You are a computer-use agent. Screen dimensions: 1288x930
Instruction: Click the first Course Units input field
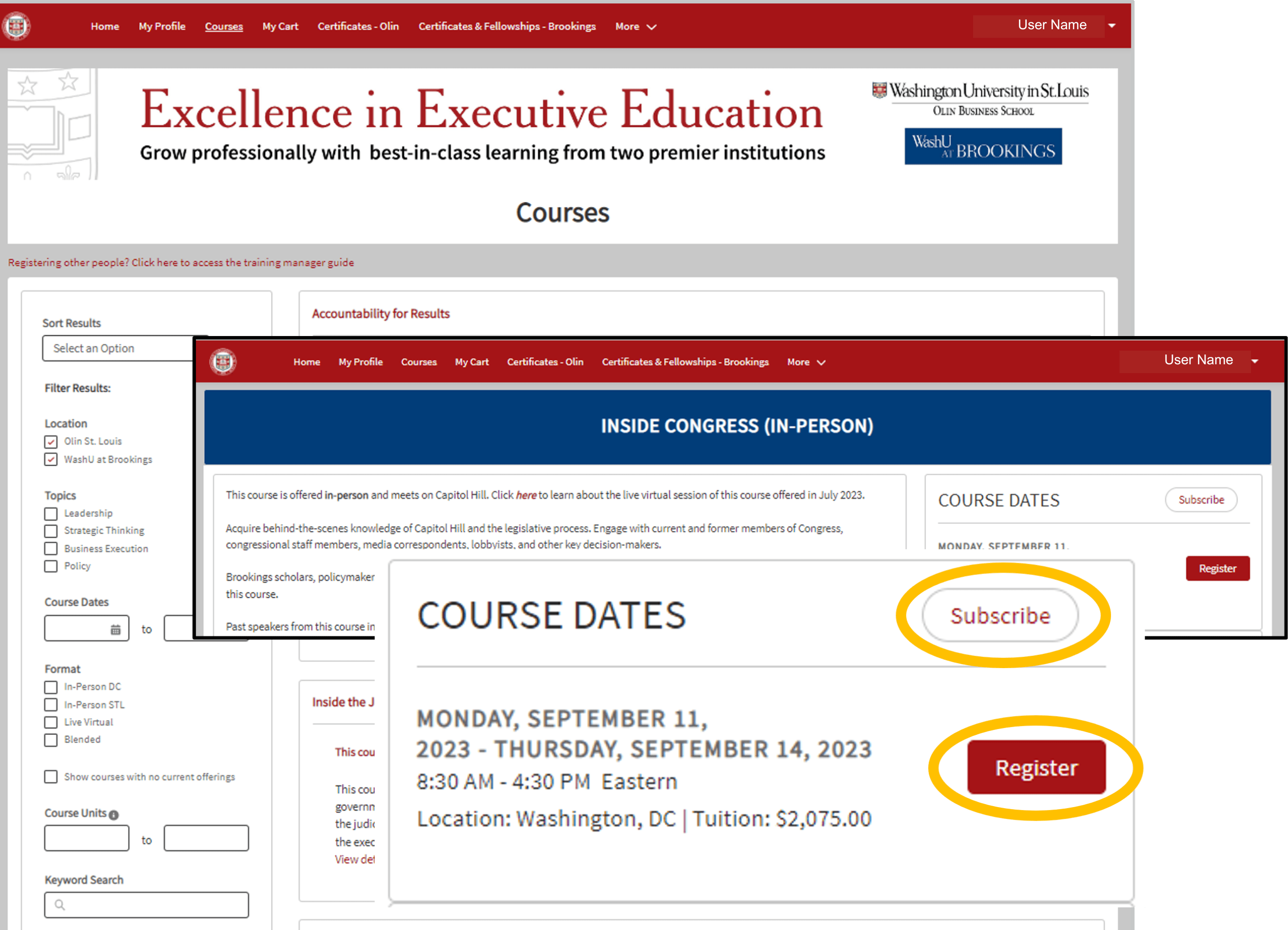[x=87, y=838]
